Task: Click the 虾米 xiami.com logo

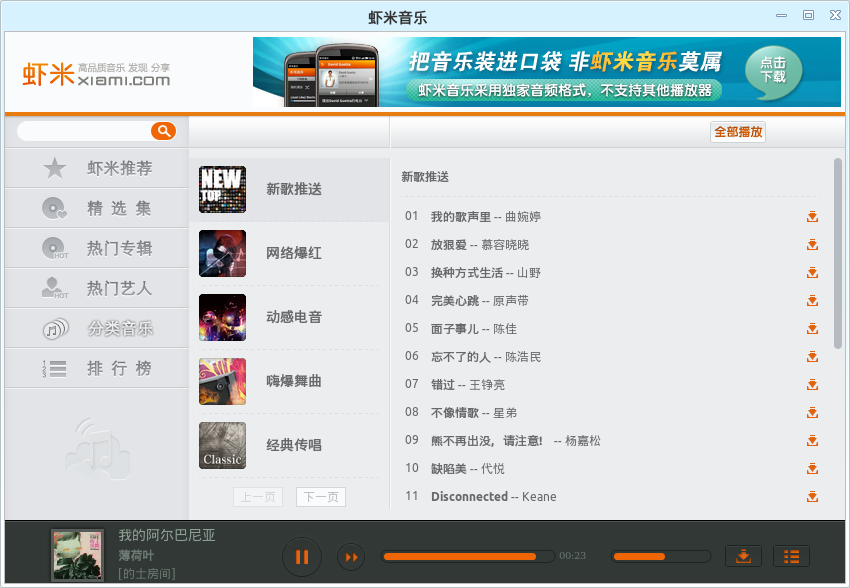Action: click(x=96, y=74)
